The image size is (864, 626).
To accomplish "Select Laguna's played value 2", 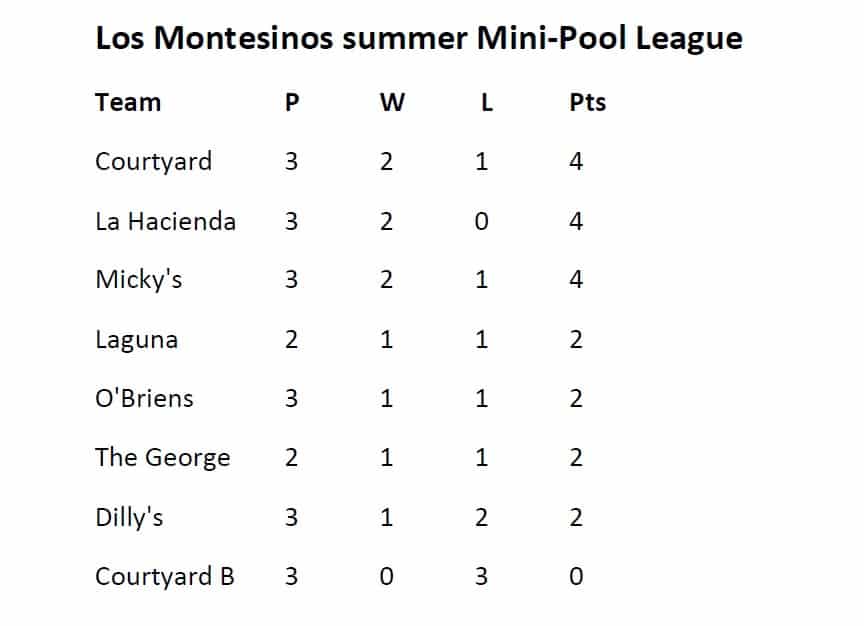I will click(x=291, y=339).
